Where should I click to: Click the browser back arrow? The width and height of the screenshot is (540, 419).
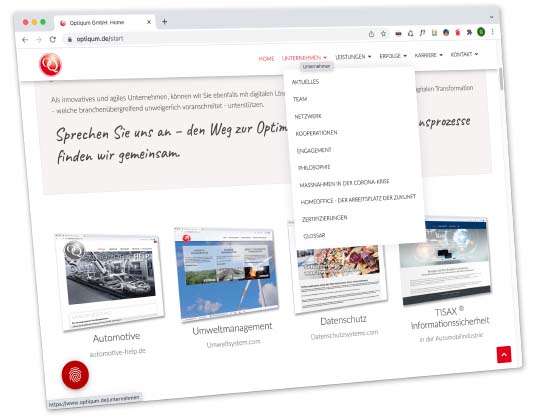tap(25, 40)
